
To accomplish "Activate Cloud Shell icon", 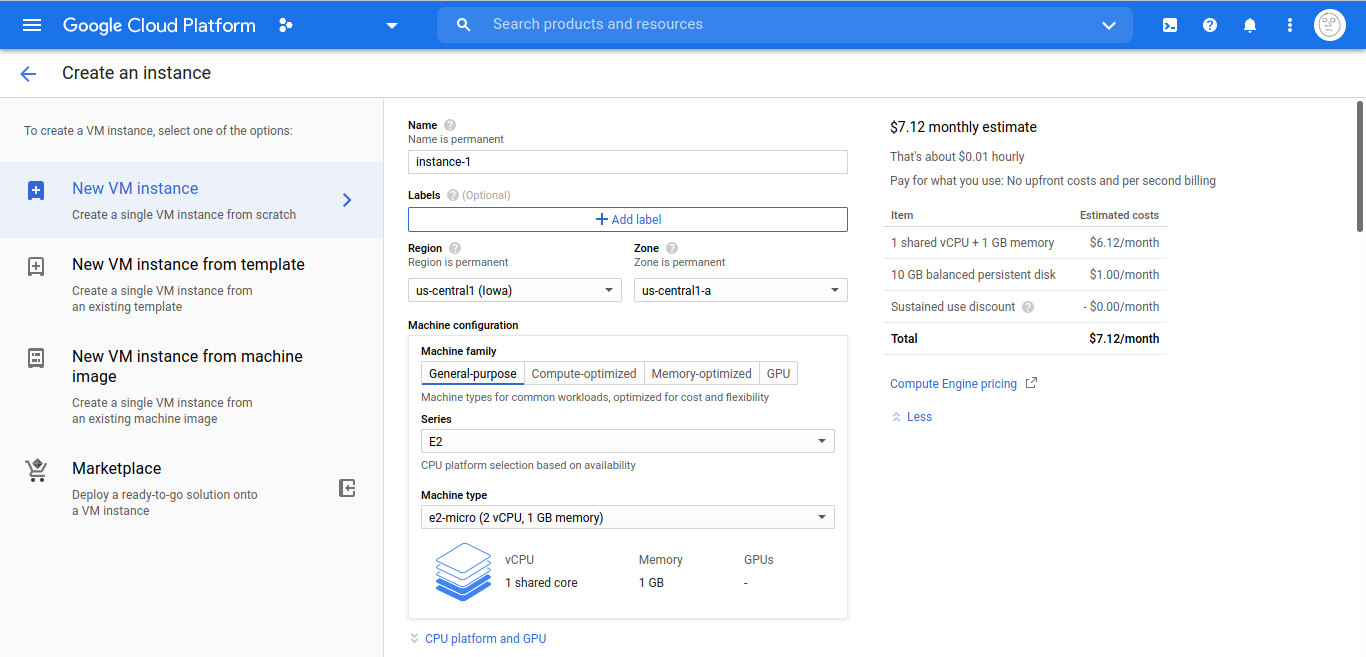I will 1170,25.
